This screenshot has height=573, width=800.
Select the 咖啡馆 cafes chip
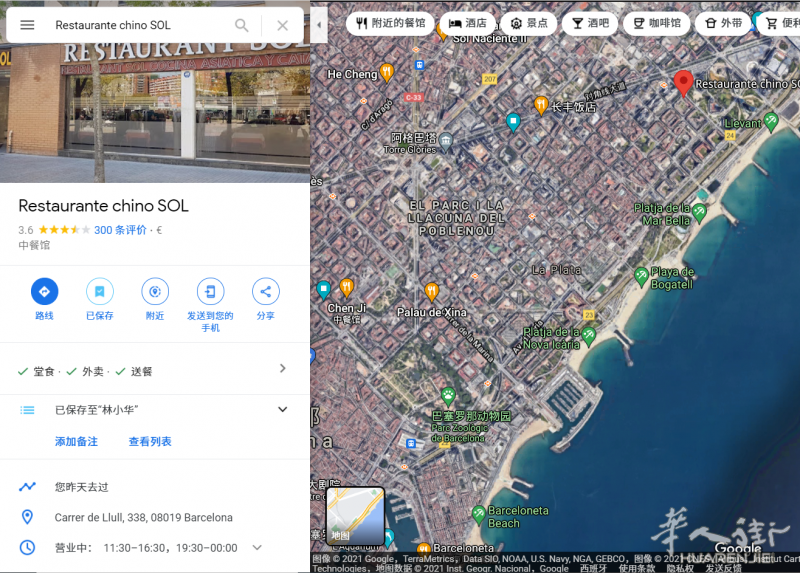[x=657, y=23]
